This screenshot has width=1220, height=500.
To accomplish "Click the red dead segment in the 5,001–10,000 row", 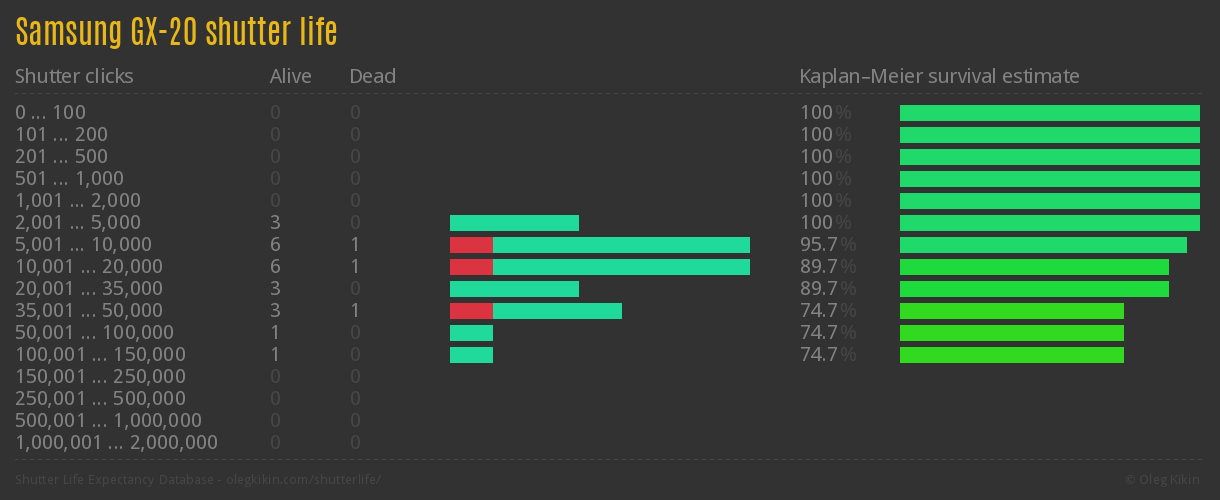I will 471,245.
